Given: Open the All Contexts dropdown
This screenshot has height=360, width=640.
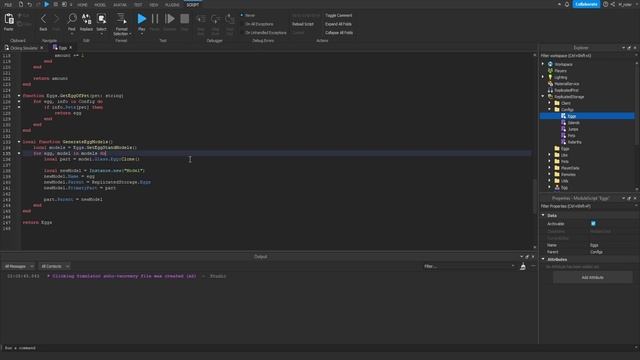Looking at the screenshot, I should click(54, 267).
